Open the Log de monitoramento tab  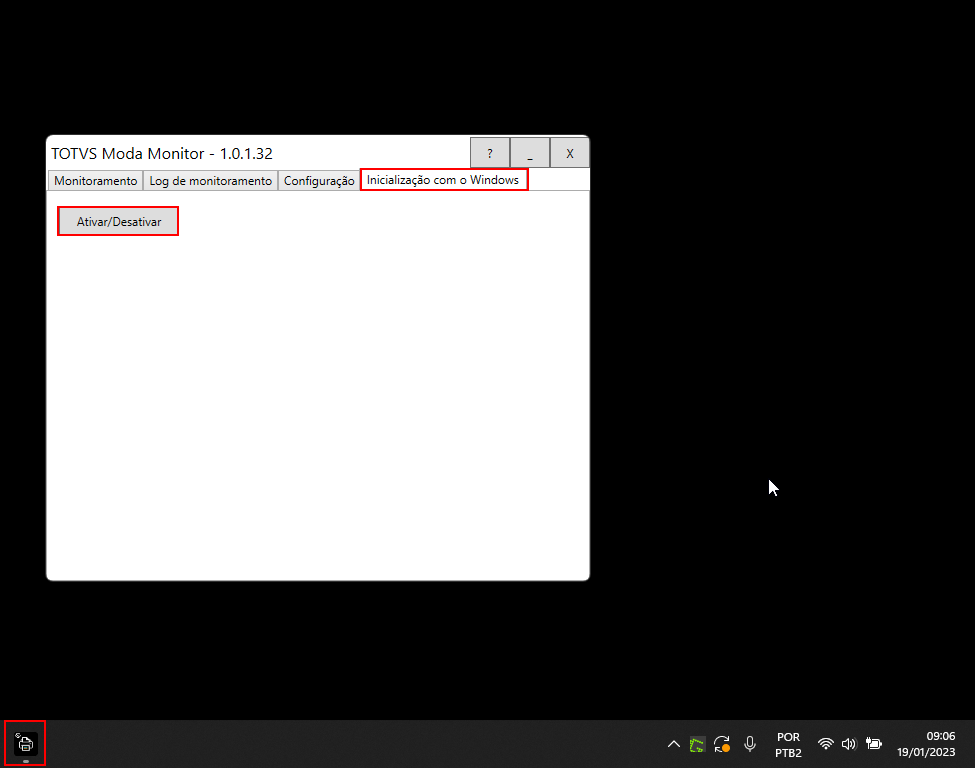(x=210, y=180)
